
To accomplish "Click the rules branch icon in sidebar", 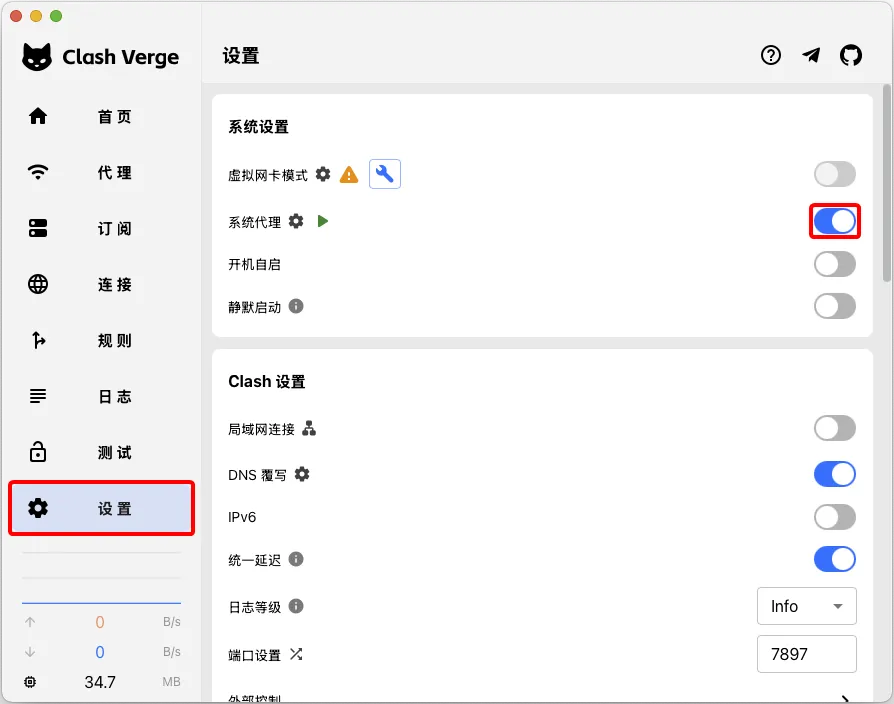I will point(38,340).
